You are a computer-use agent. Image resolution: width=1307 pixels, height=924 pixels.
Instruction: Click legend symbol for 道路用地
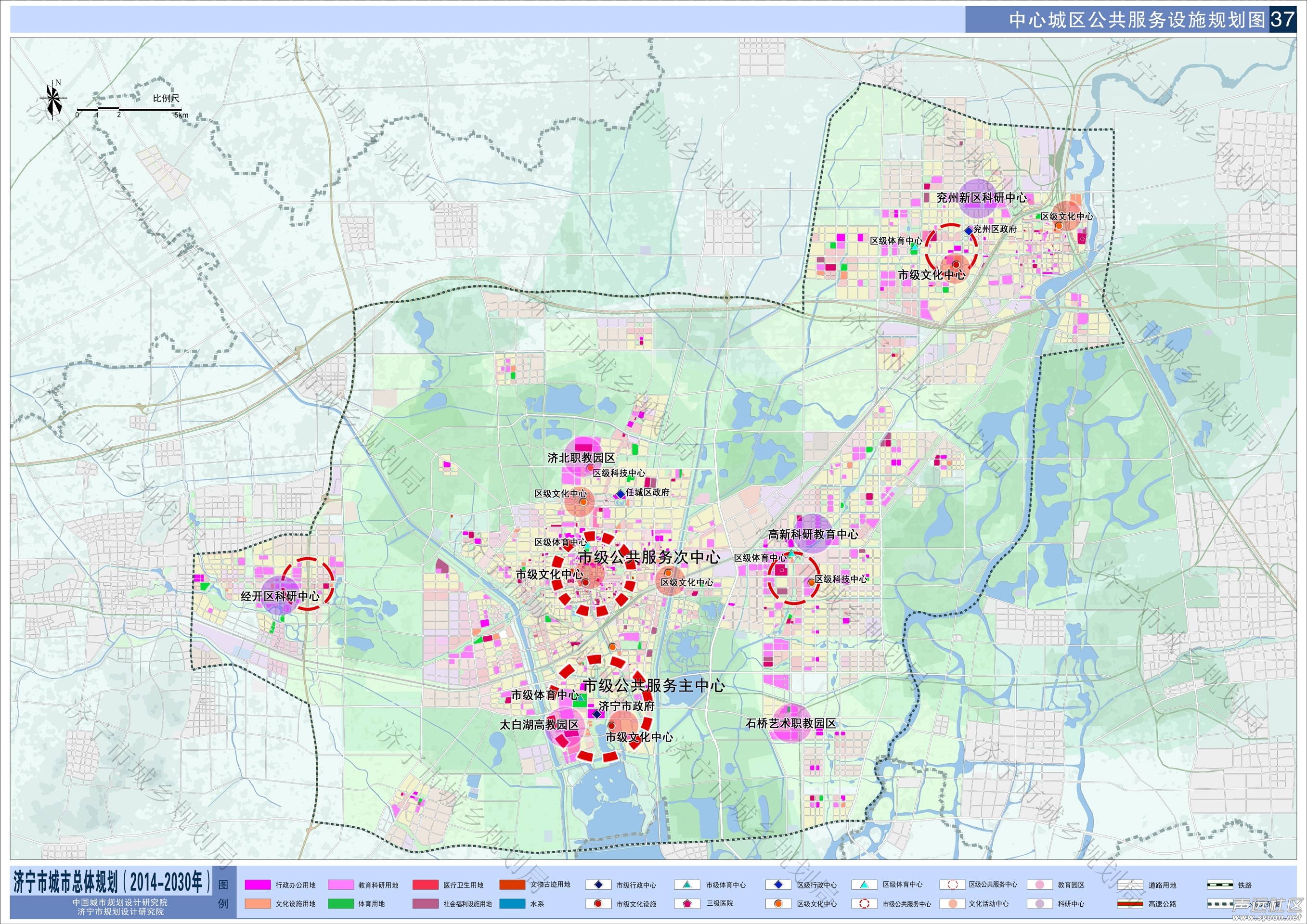coord(1130,885)
